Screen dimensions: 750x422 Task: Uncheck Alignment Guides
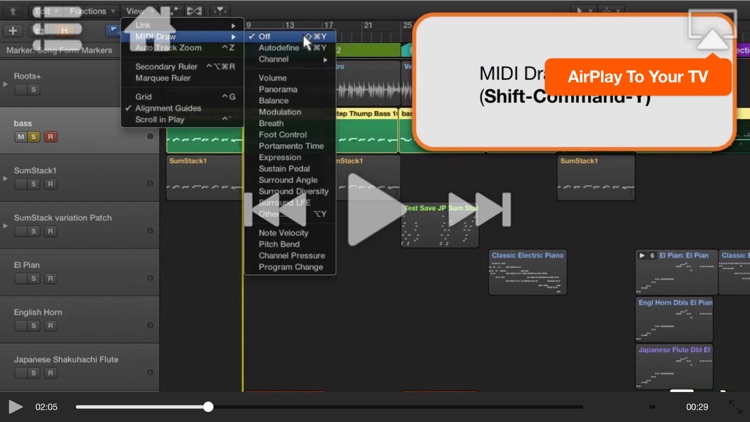click(182, 108)
